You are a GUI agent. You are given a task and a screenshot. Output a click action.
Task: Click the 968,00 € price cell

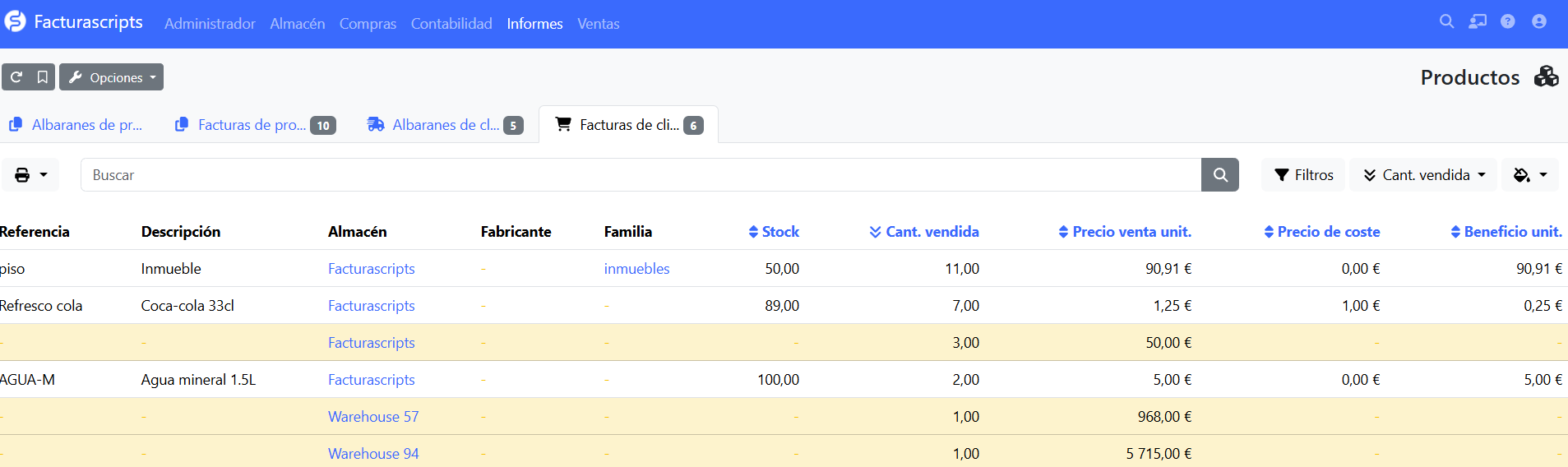1164,417
